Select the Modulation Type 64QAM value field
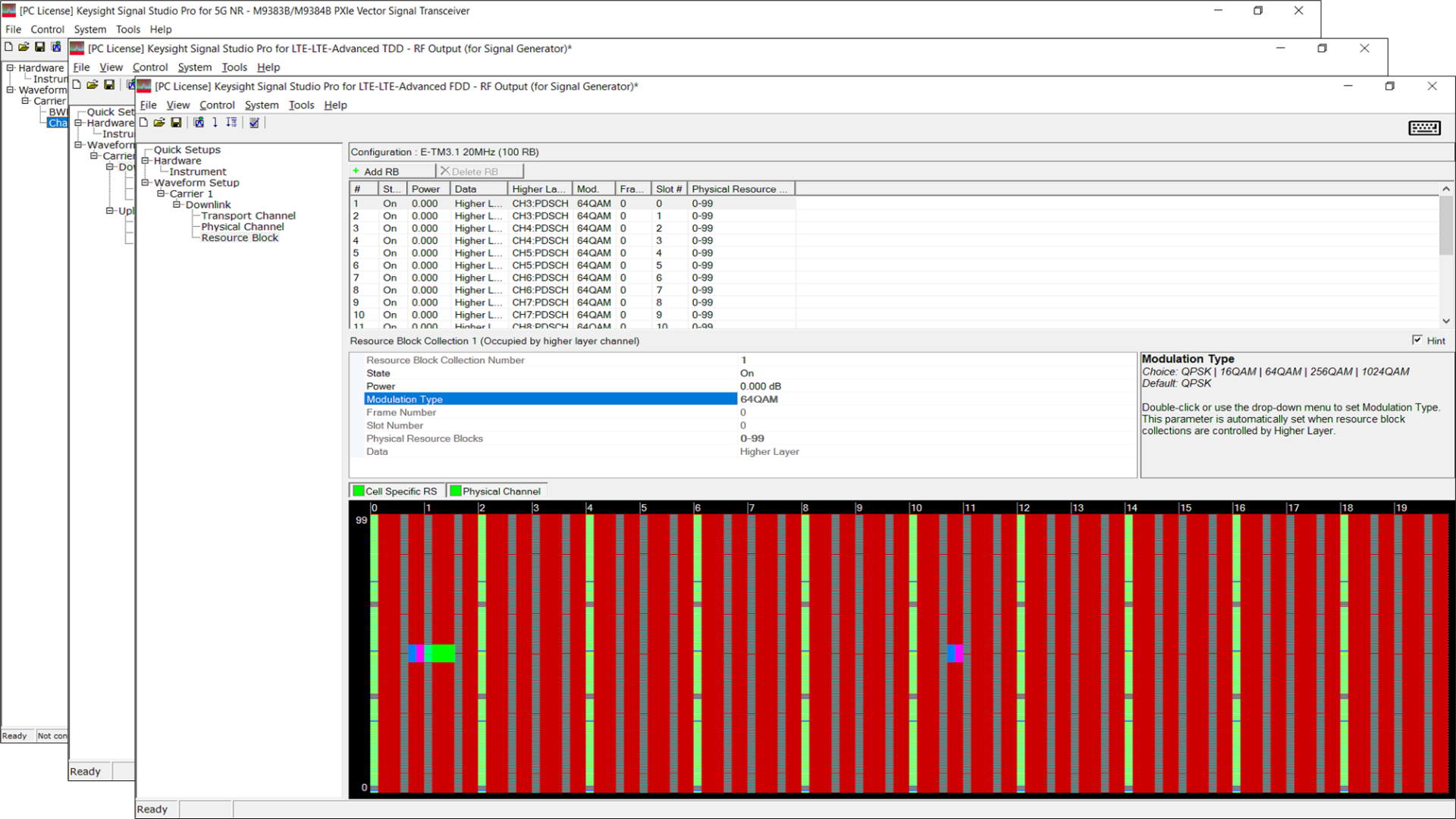The image size is (1456, 819). tap(759, 399)
